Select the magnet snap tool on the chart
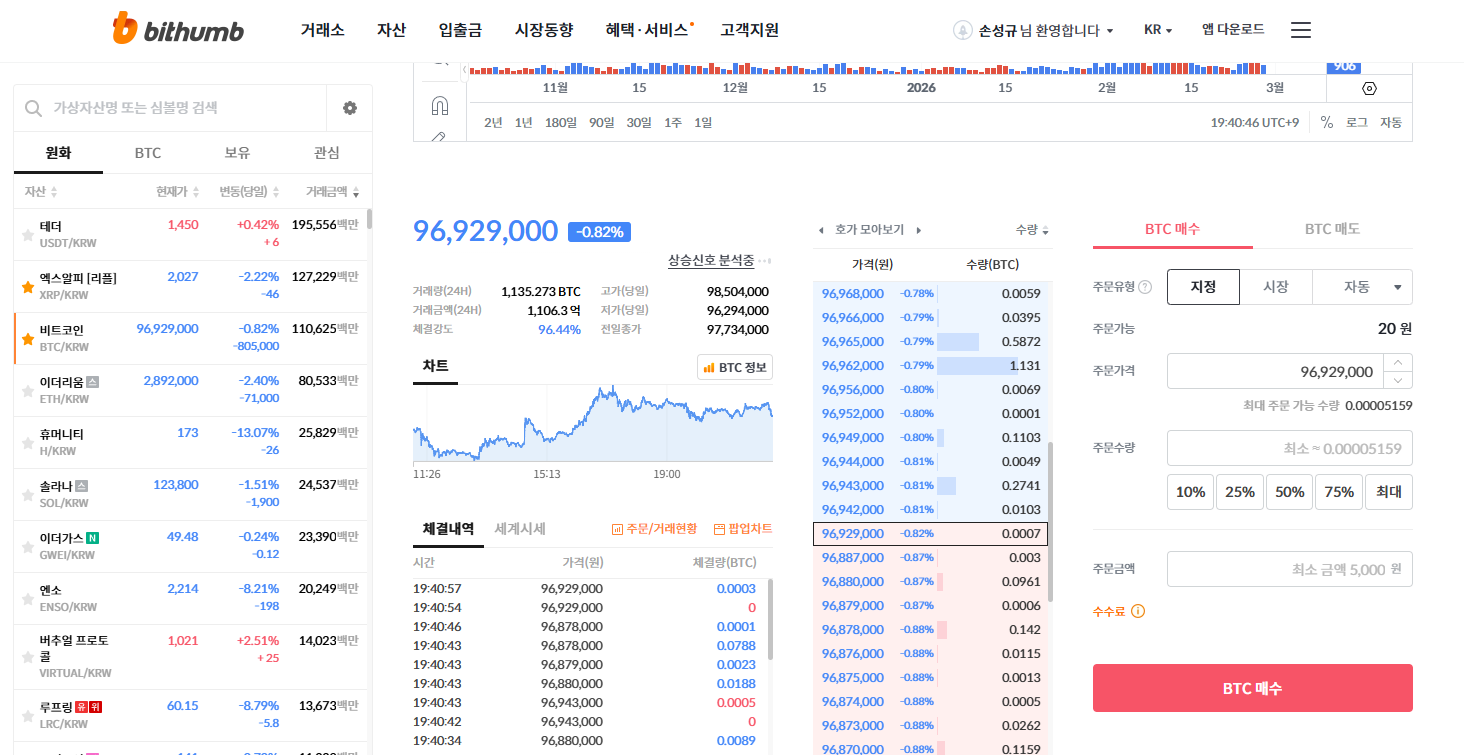Image resolution: width=1464 pixels, height=755 pixels. click(x=440, y=104)
